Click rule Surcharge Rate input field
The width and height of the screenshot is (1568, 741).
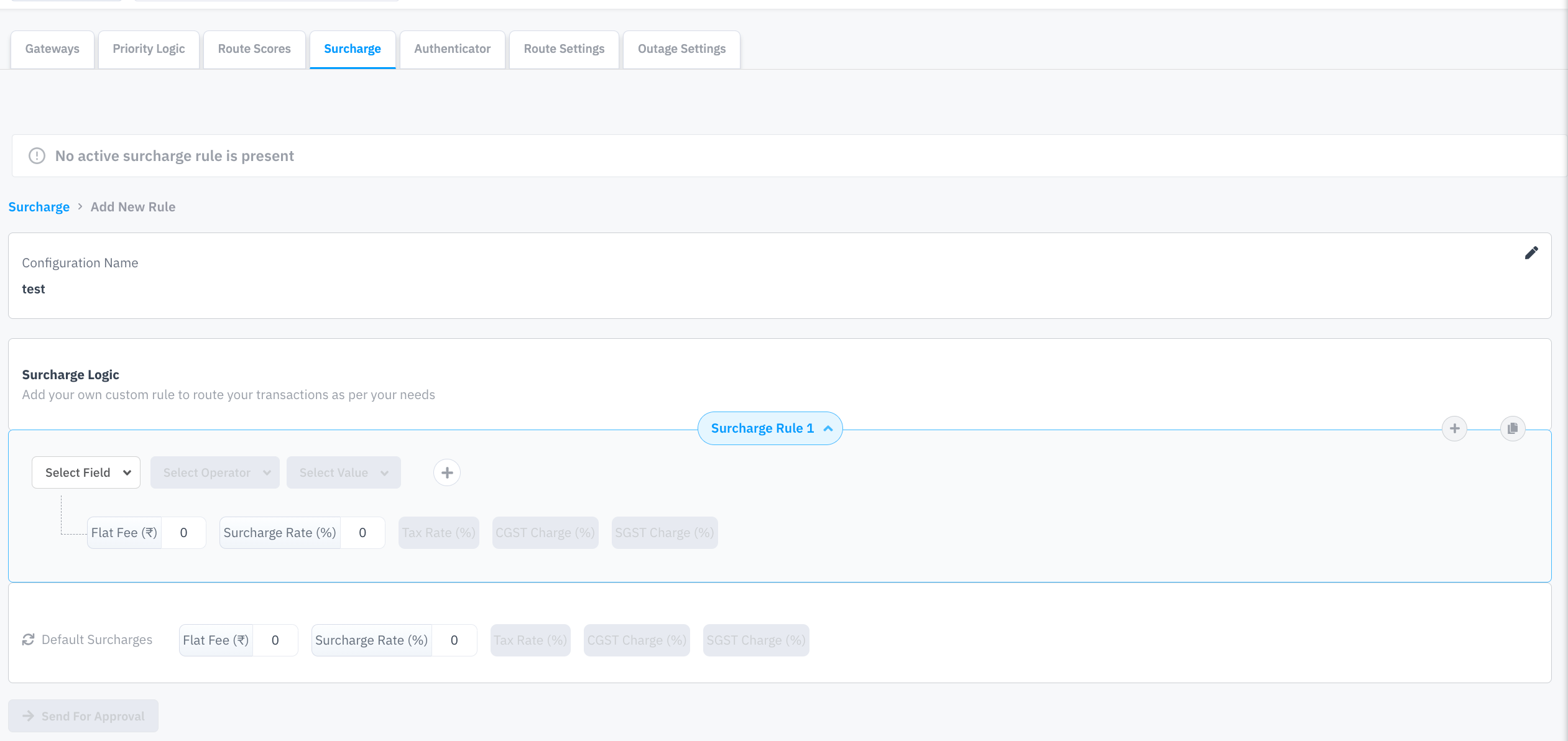(x=362, y=533)
